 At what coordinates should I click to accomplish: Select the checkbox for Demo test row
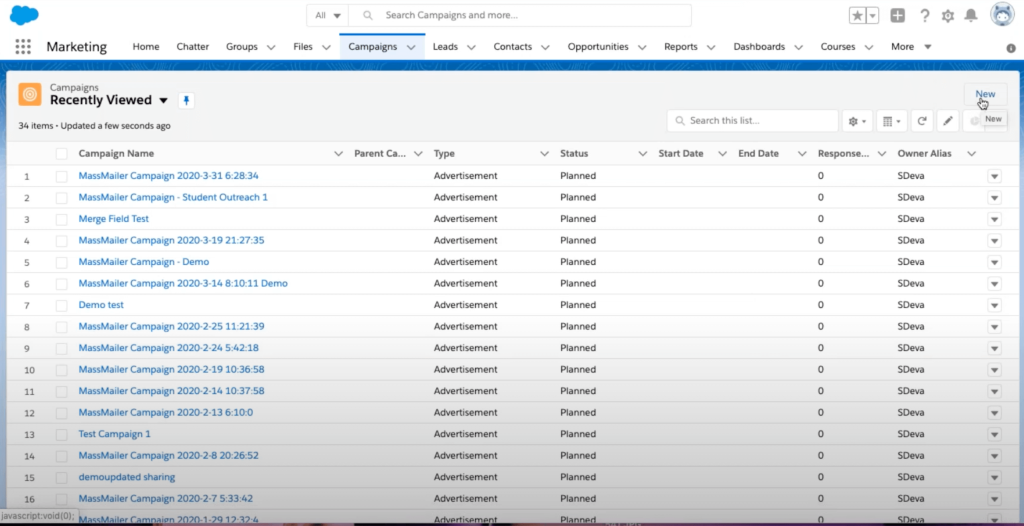click(62, 305)
